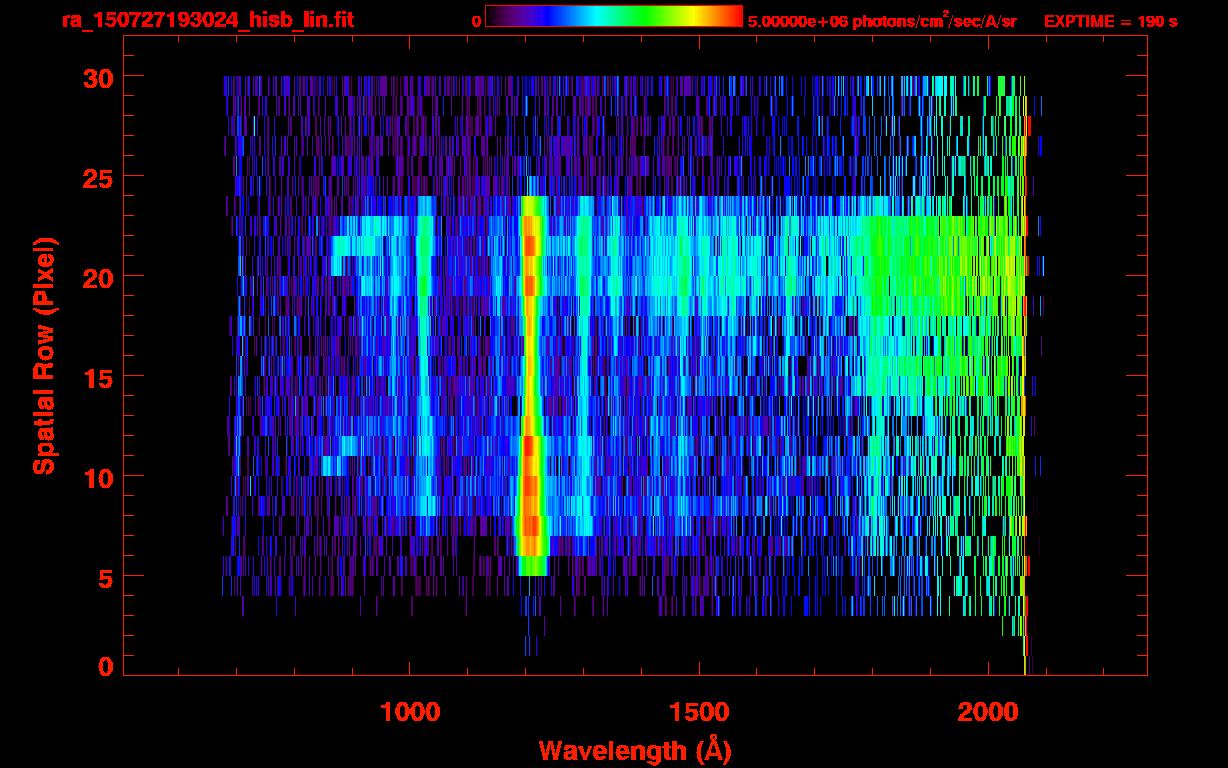Click x-axis tick label 1000
The height and width of the screenshot is (768, 1228).
[x=410, y=712]
